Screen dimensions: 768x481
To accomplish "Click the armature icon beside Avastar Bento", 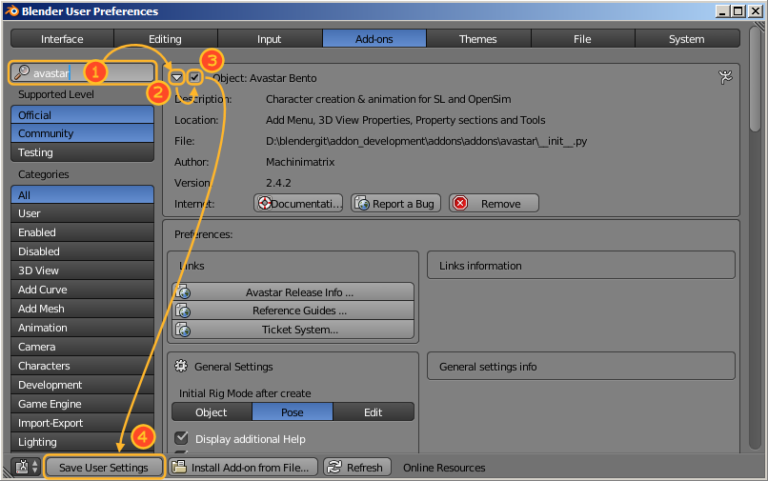I will pyautogui.click(x=725, y=77).
